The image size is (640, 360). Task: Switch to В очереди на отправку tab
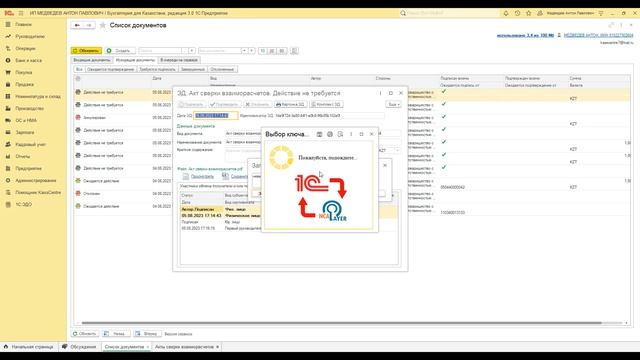click(x=179, y=60)
